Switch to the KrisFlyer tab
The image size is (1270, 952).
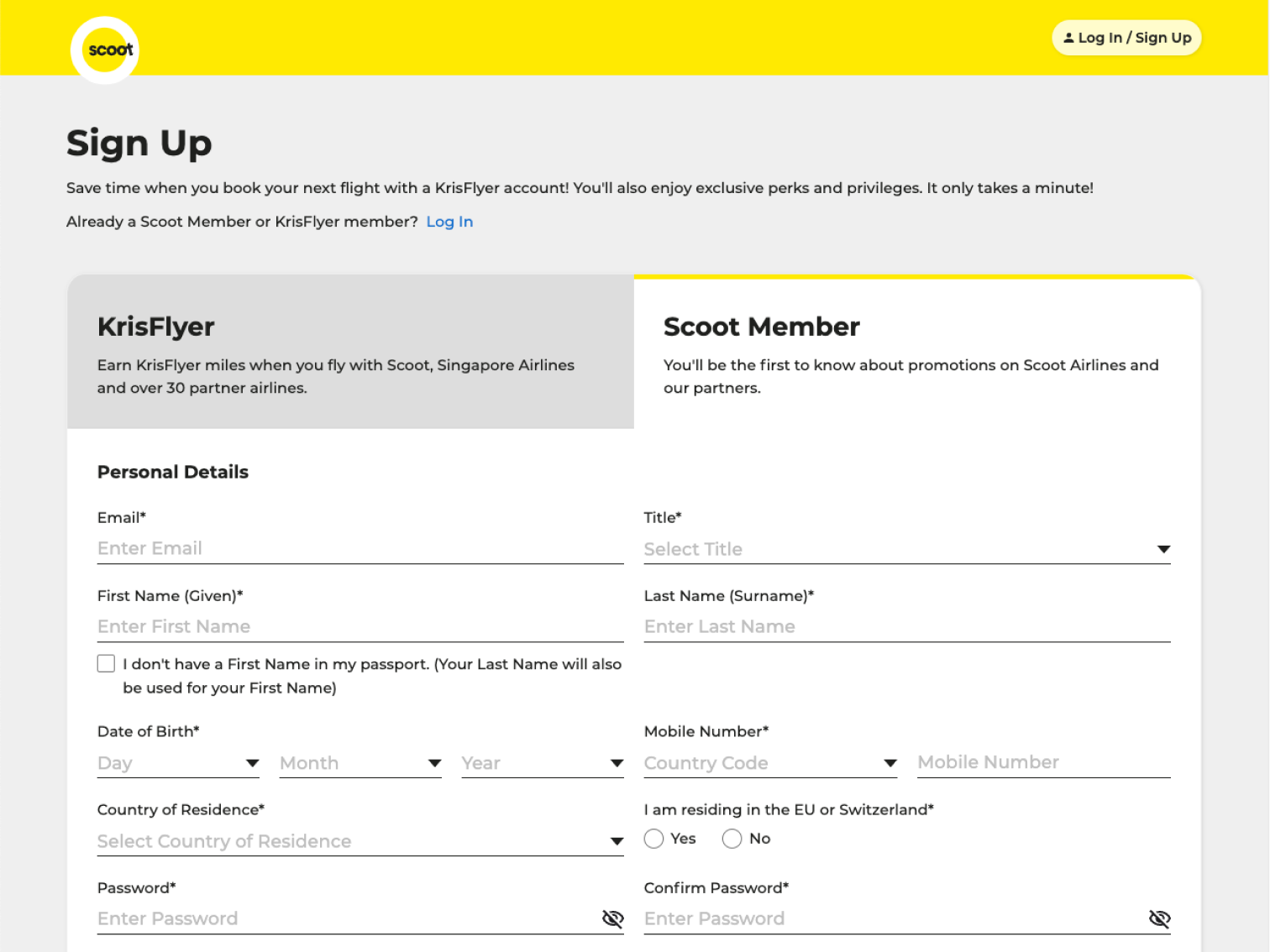tap(350, 352)
